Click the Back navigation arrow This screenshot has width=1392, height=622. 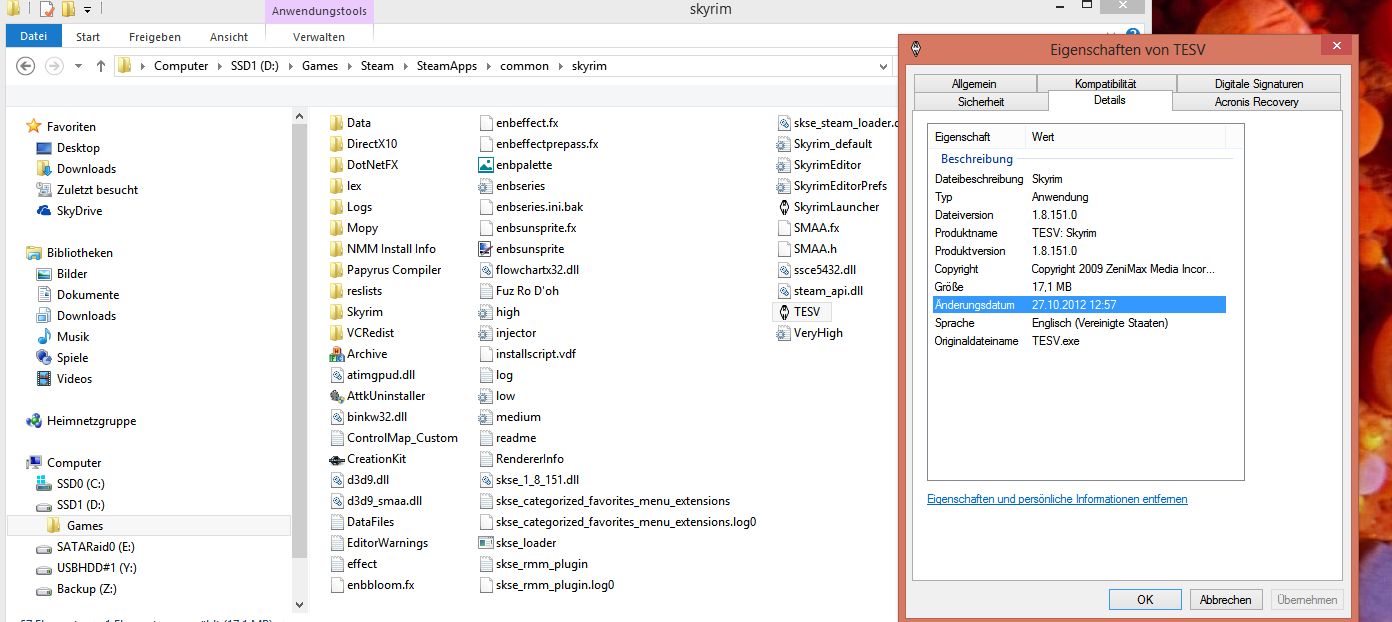(26, 66)
